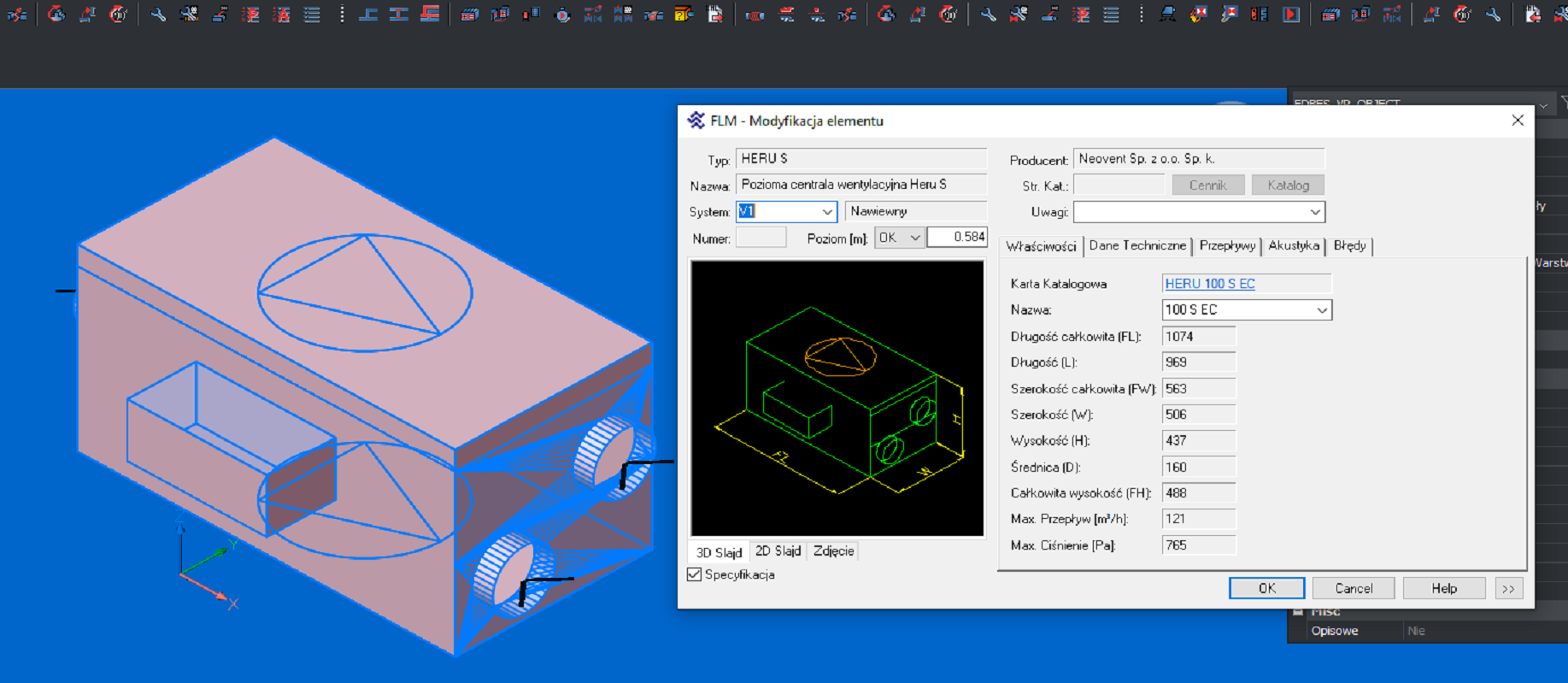
Task: Toggle the Specyfikacja checkbox
Action: 695,574
